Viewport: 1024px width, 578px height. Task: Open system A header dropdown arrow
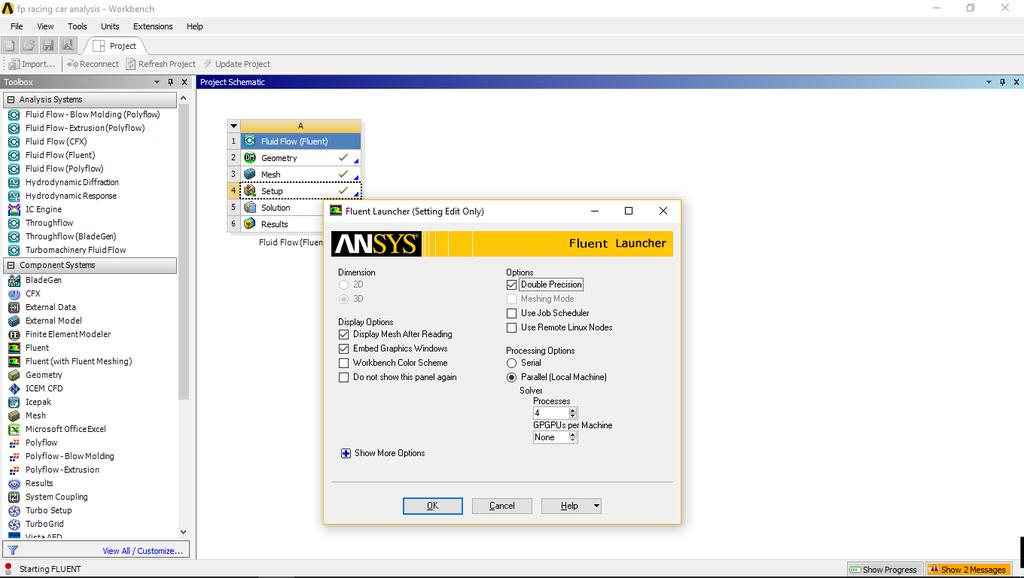pyautogui.click(x=233, y=125)
